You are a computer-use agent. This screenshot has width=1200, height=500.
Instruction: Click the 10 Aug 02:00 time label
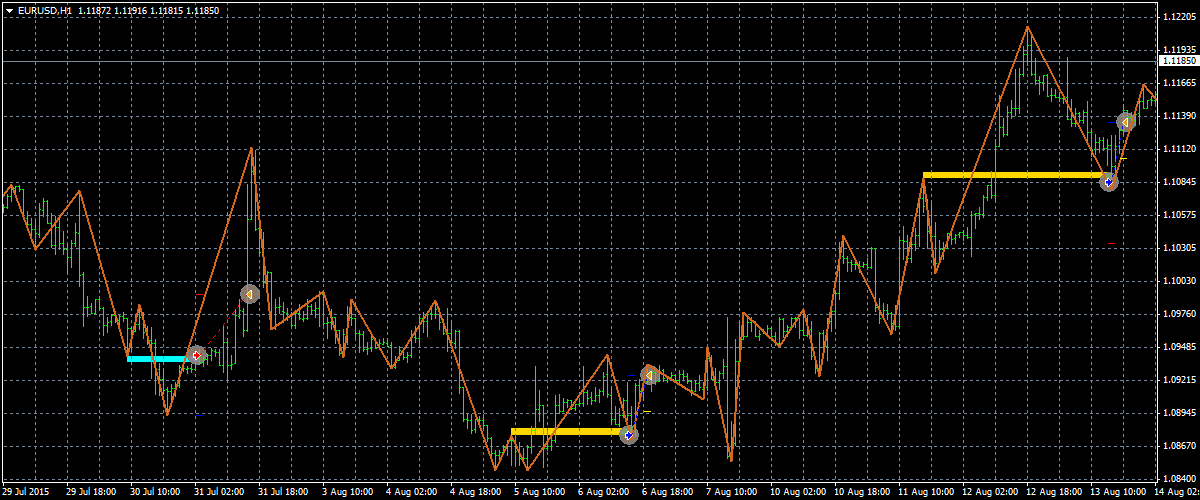tap(798, 493)
